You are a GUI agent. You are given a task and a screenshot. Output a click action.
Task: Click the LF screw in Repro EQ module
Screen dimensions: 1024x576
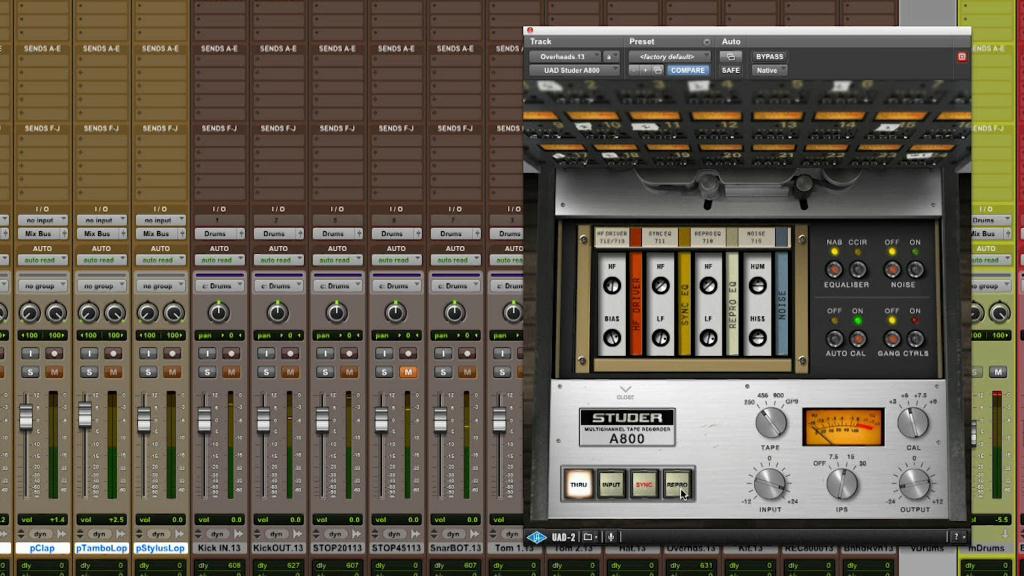(x=709, y=338)
